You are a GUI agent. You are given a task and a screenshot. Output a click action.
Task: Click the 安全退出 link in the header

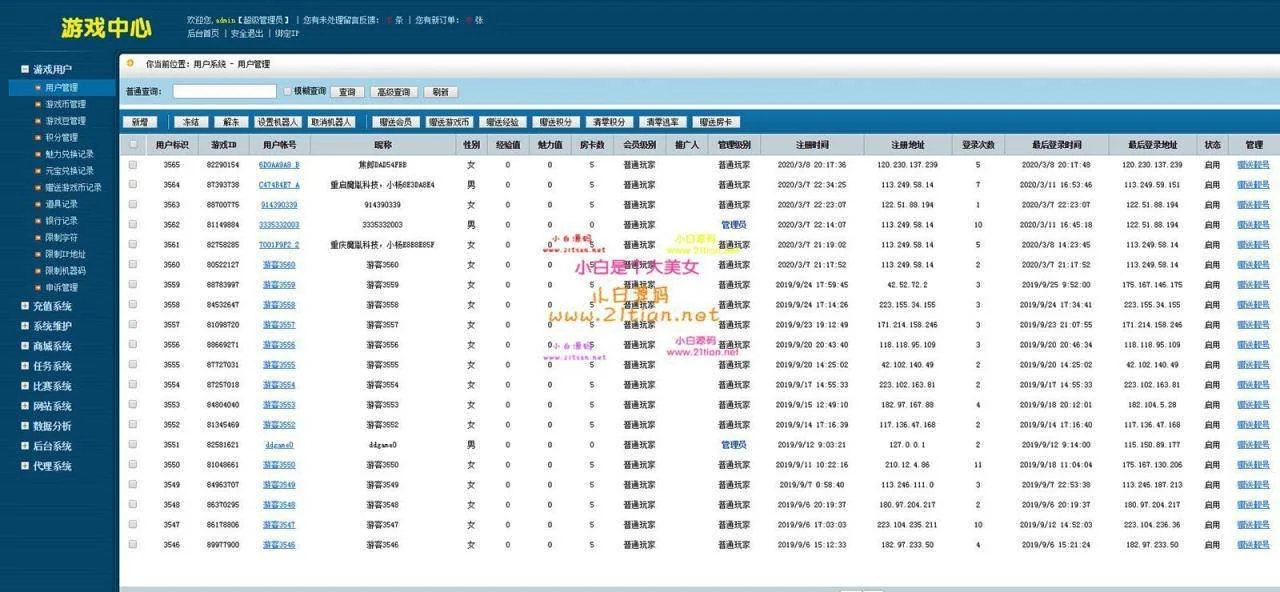pos(247,33)
